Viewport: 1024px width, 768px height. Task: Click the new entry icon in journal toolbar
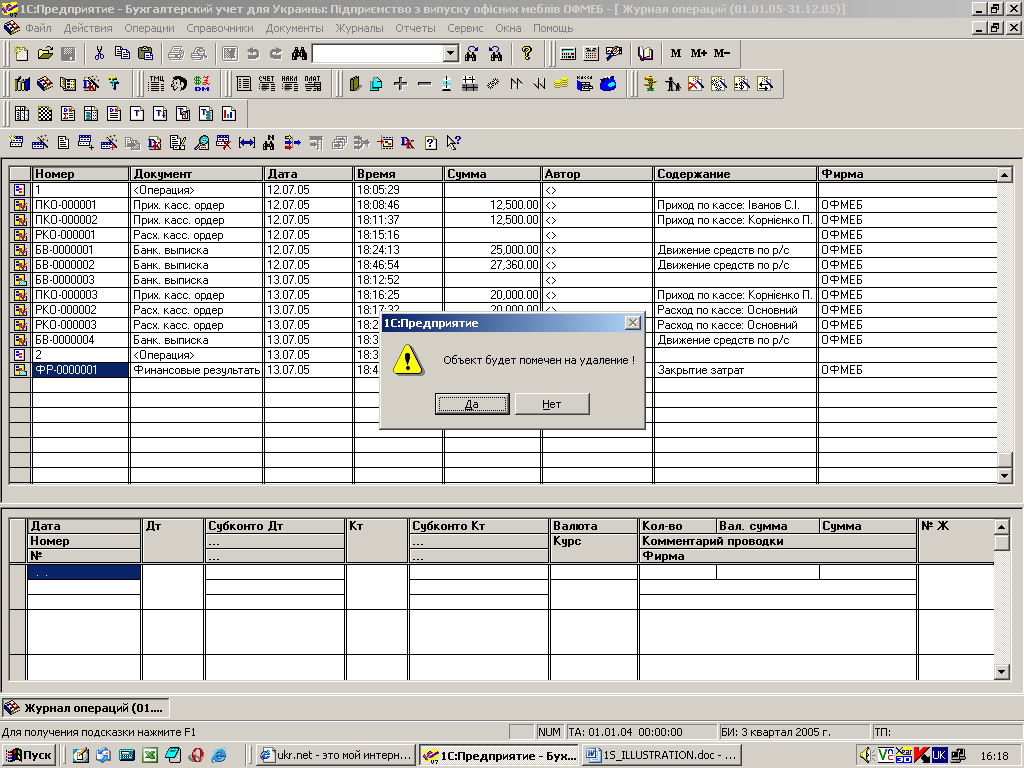(17, 142)
